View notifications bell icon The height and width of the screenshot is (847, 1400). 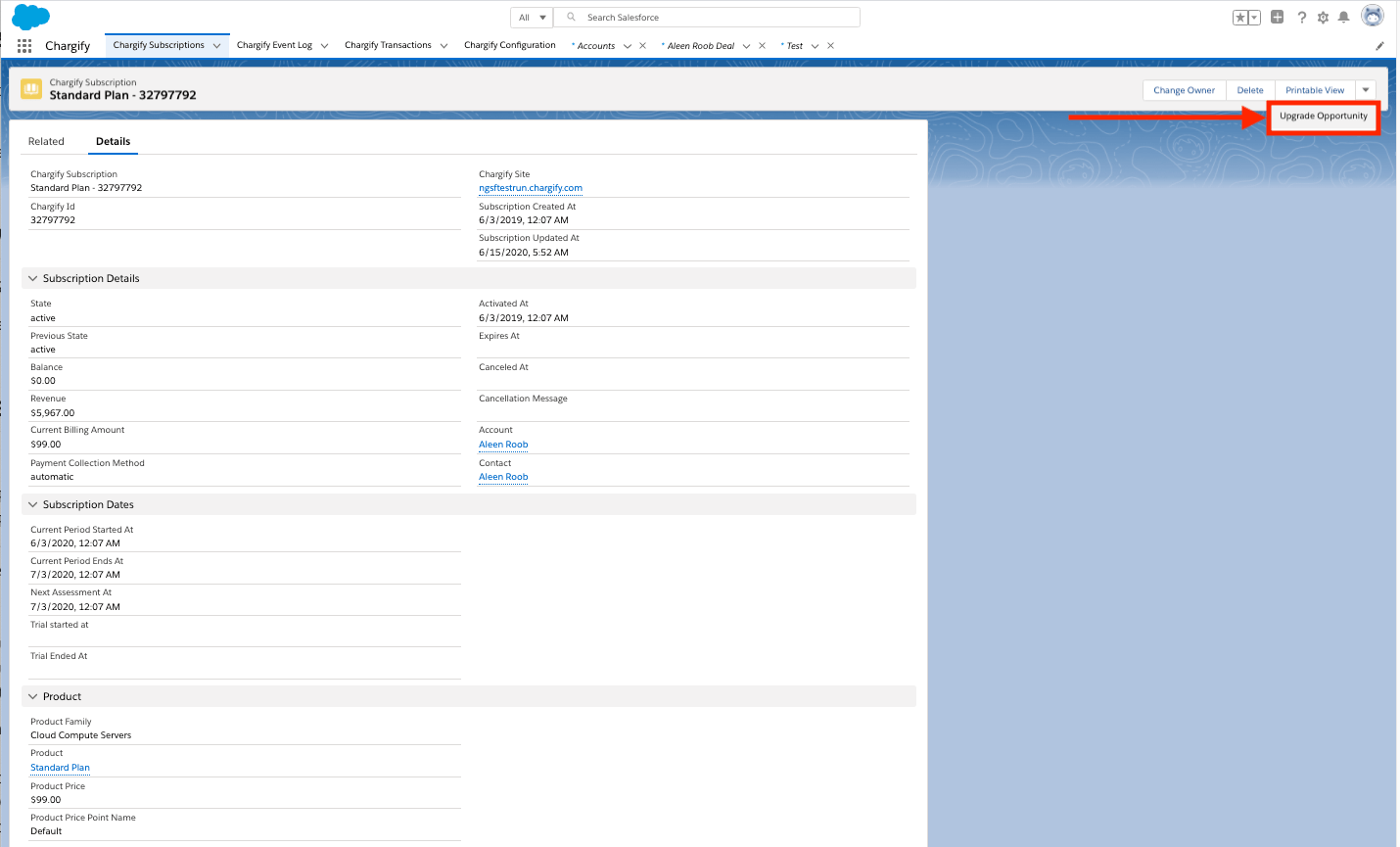(x=1343, y=18)
